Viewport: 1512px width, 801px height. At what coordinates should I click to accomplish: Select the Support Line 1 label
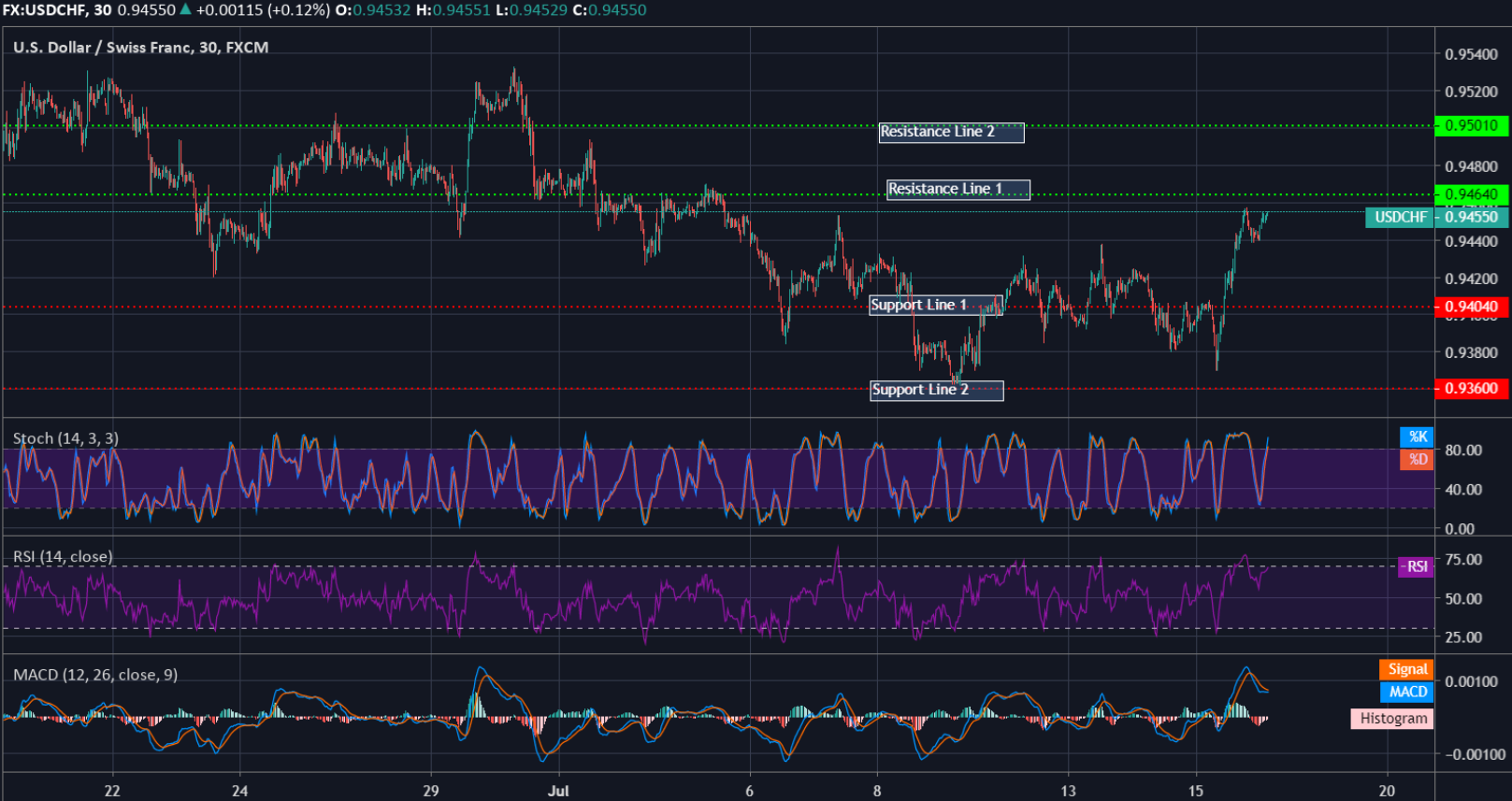935,306
